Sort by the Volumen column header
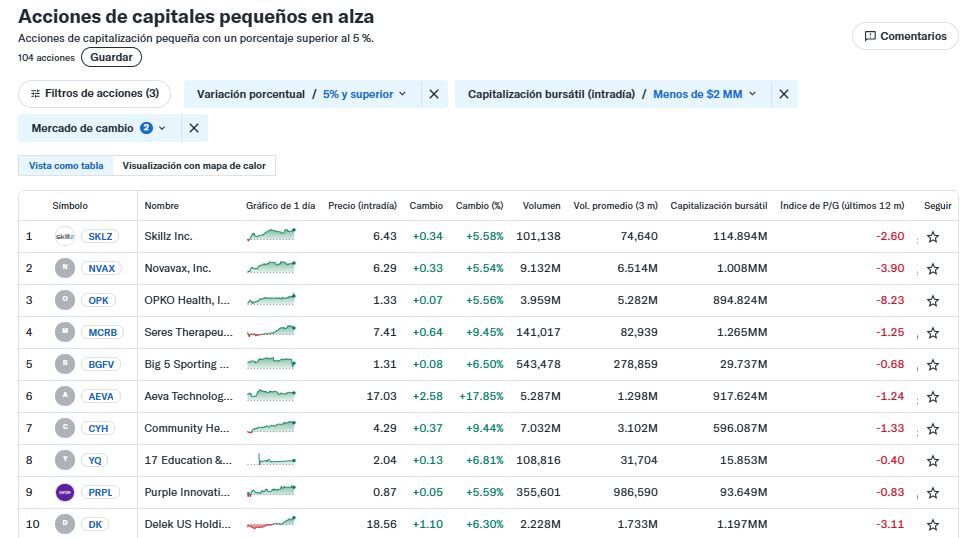 click(x=541, y=206)
